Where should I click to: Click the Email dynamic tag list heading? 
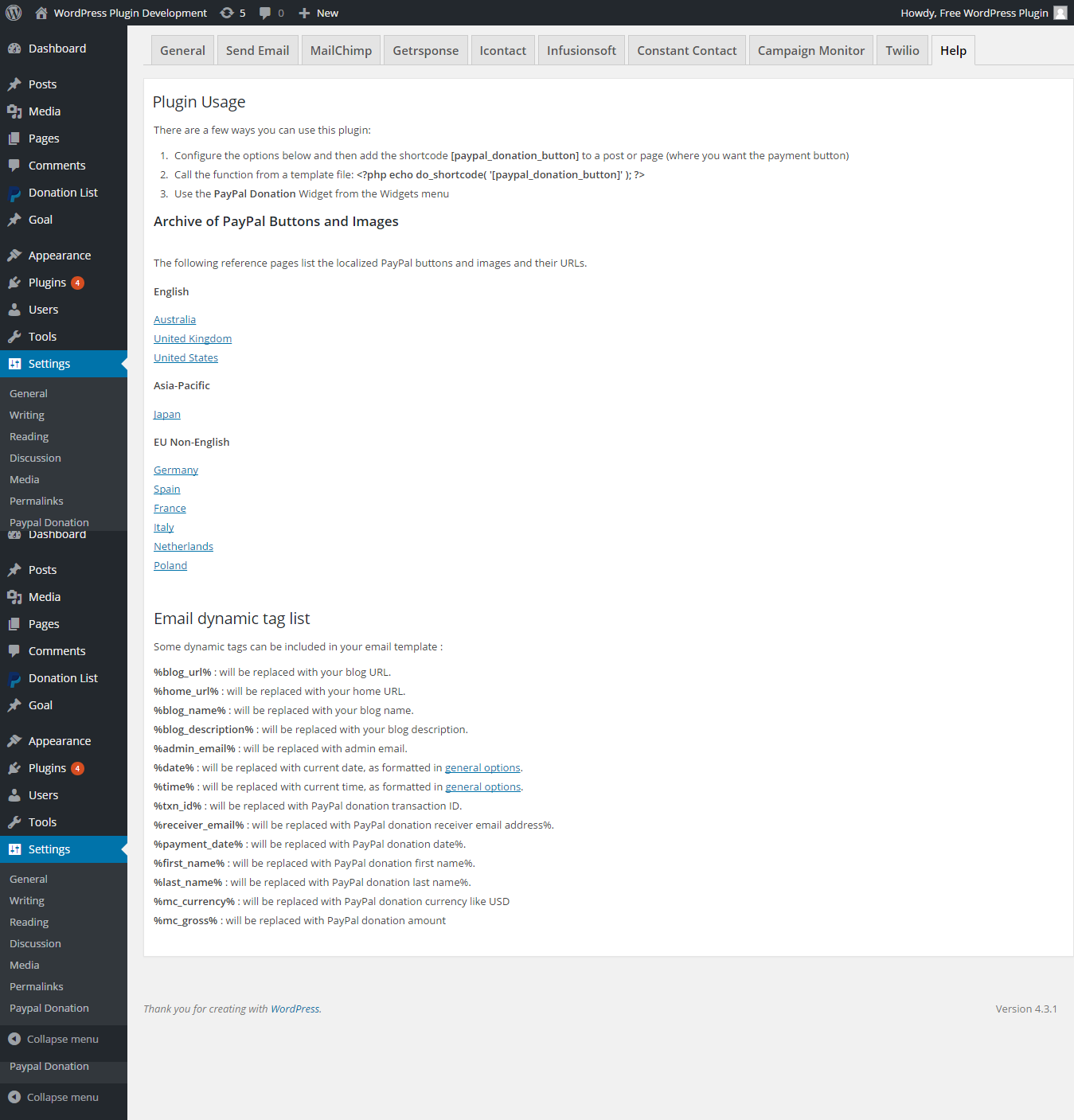(232, 619)
